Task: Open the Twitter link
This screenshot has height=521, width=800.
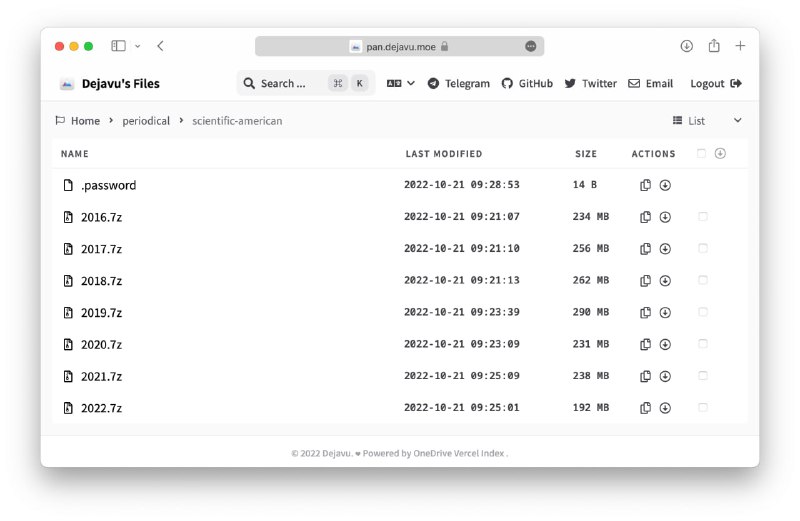Action: click(x=590, y=83)
